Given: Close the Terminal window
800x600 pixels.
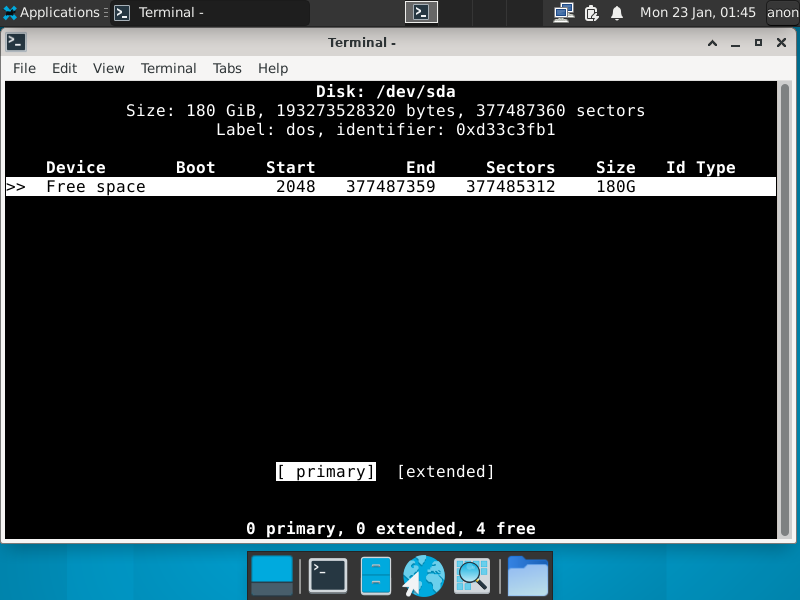Looking at the screenshot, I should click(781, 43).
